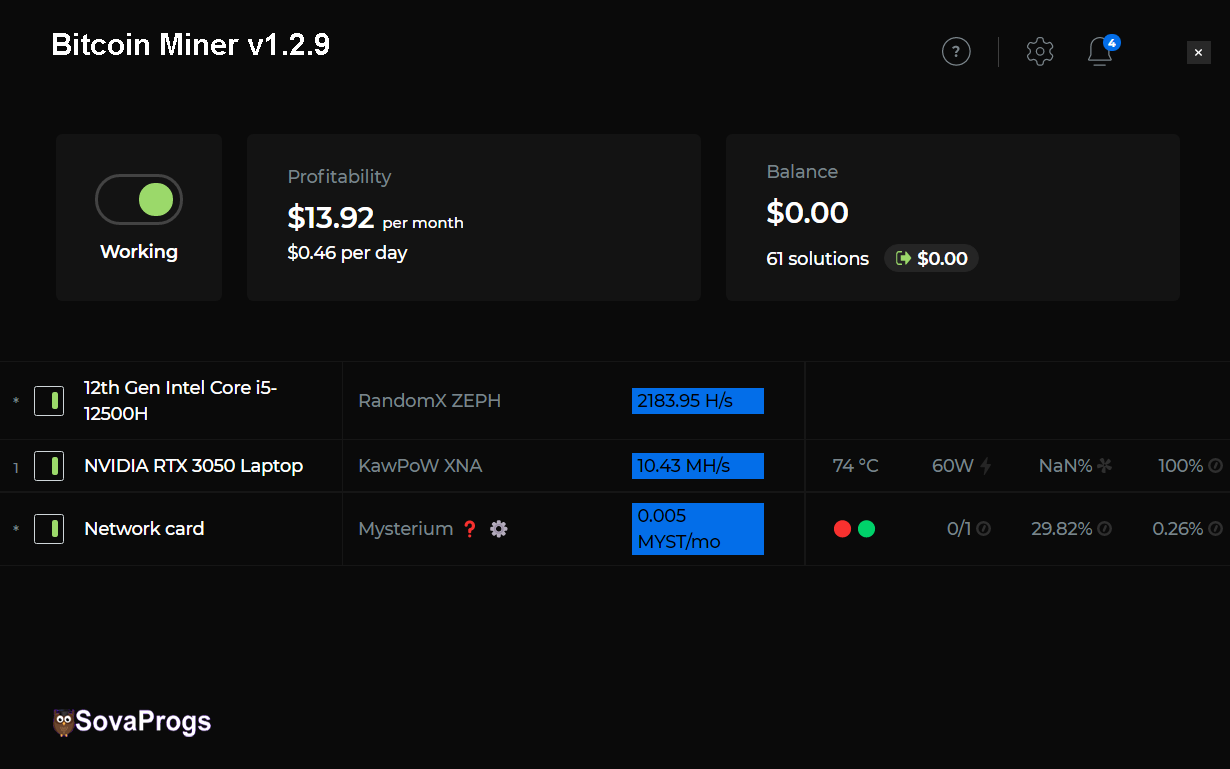This screenshot has height=769, width=1230.
Task: Click the icon beside 0.26%
Action: (x=1215, y=529)
